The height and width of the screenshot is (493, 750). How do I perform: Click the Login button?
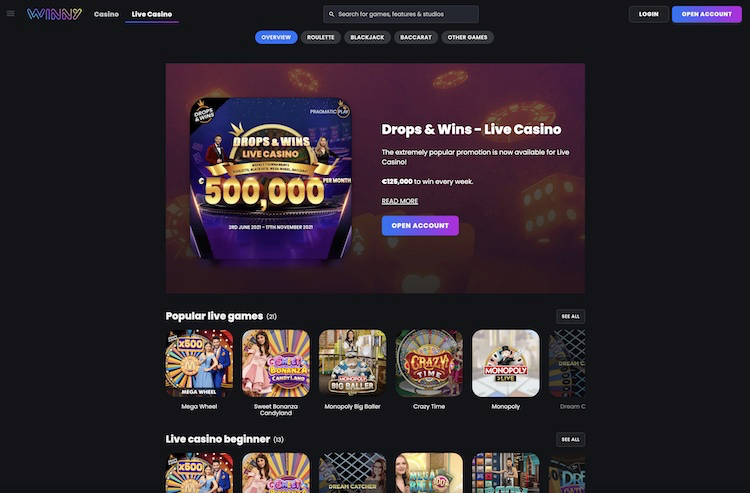[649, 14]
